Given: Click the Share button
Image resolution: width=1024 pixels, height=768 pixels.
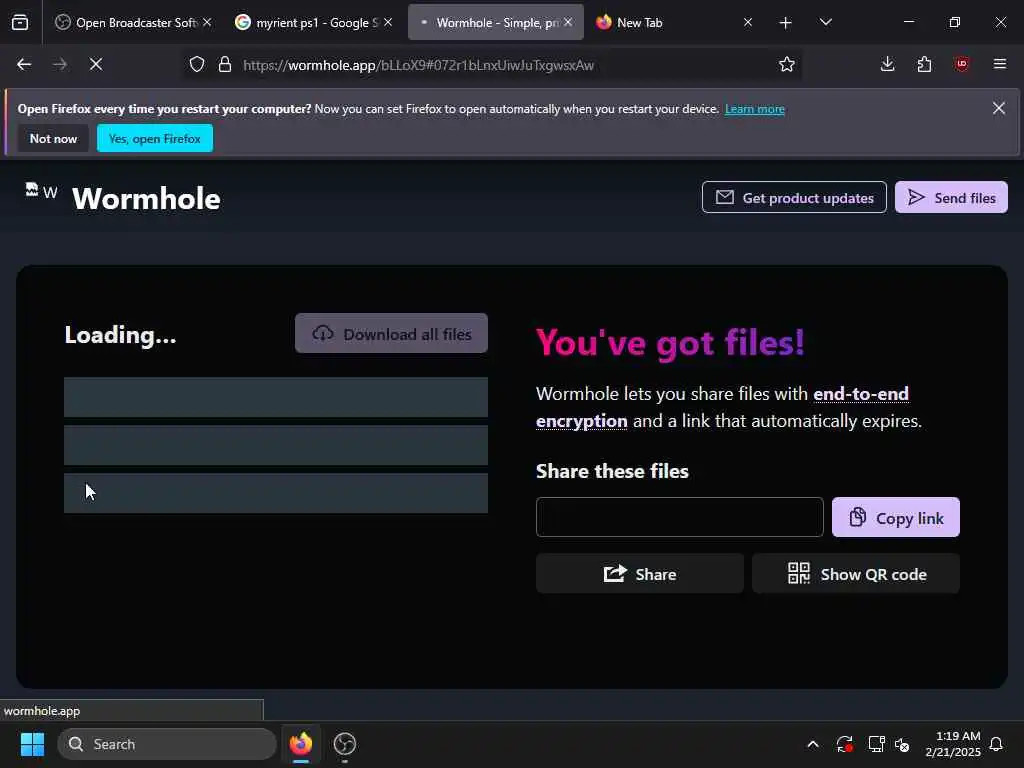Looking at the screenshot, I should tap(639, 574).
